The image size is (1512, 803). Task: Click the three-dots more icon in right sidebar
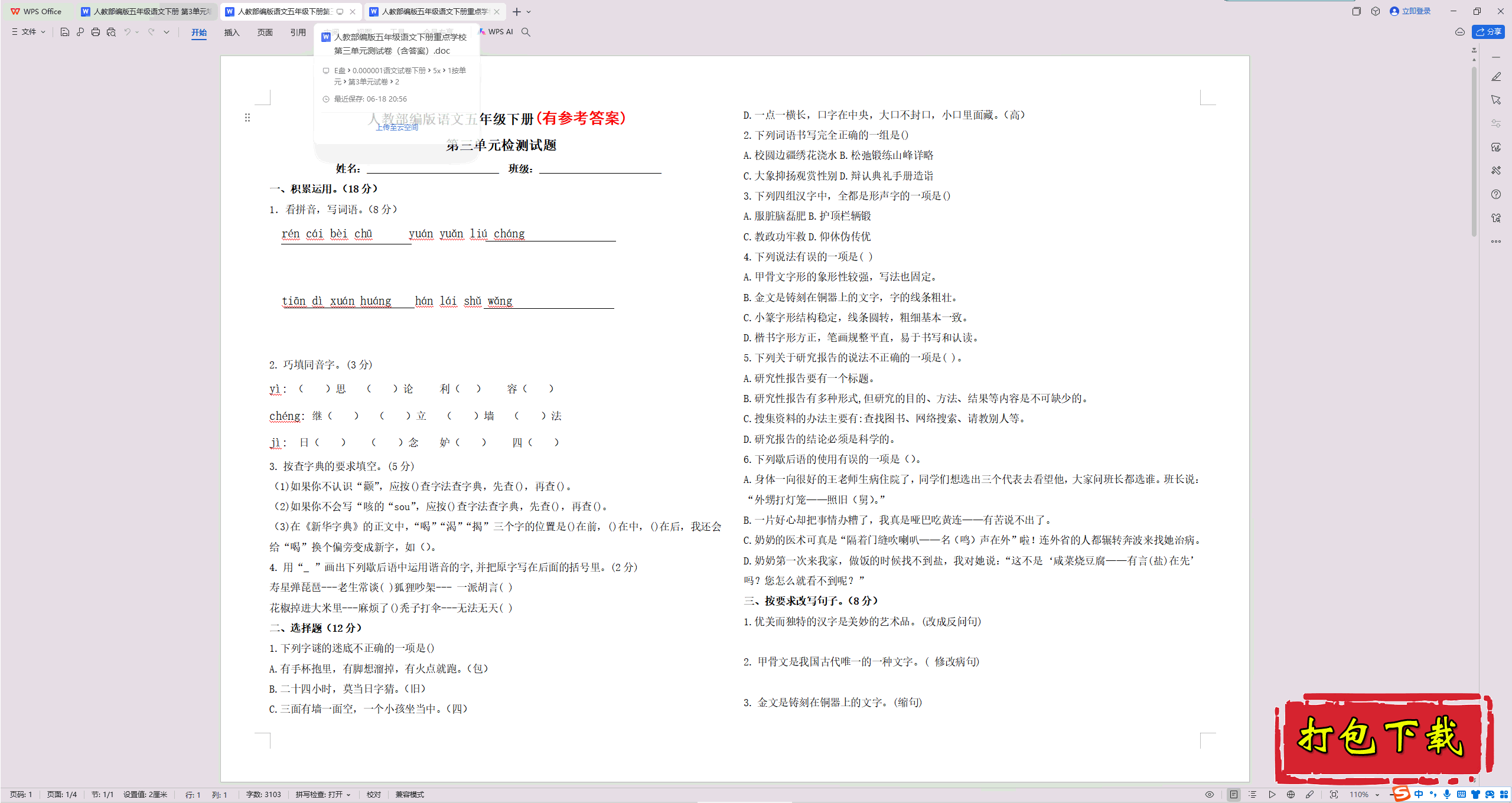(x=1496, y=241)
